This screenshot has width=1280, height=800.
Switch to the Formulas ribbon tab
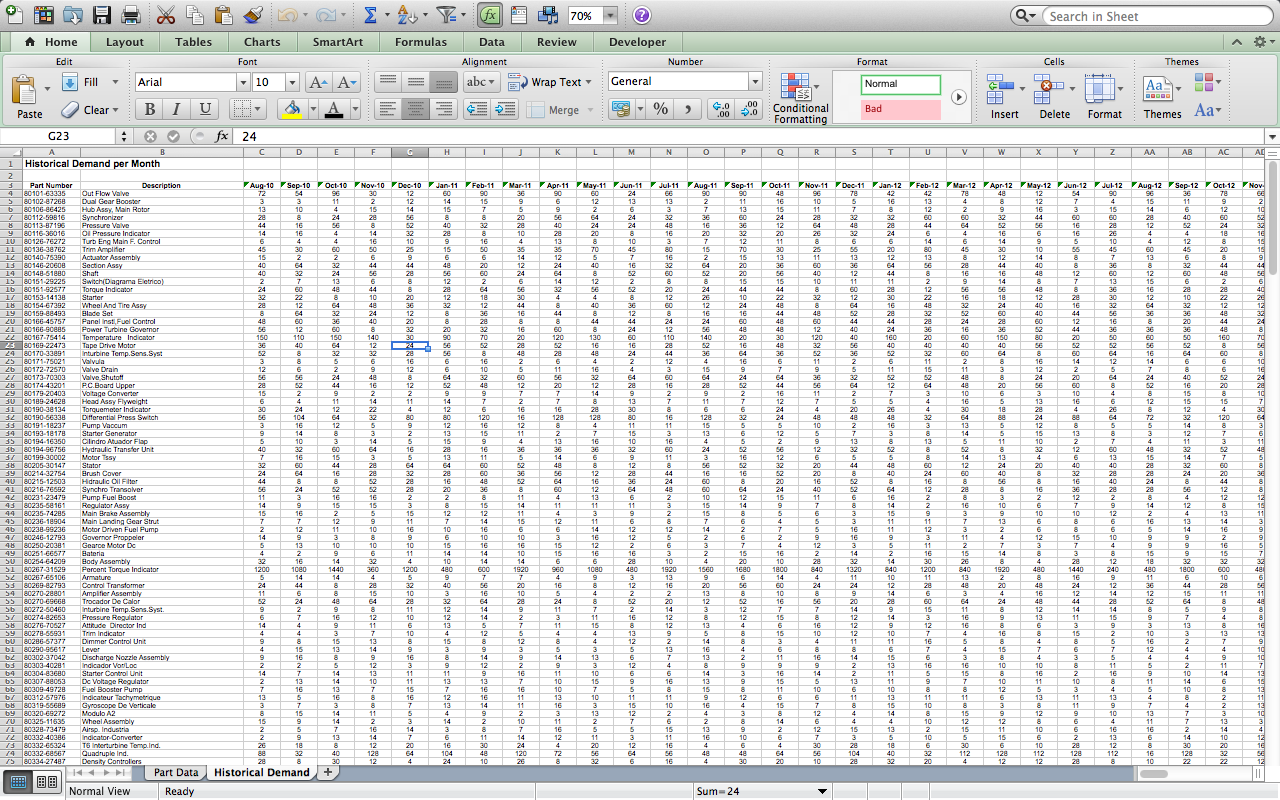420,42
